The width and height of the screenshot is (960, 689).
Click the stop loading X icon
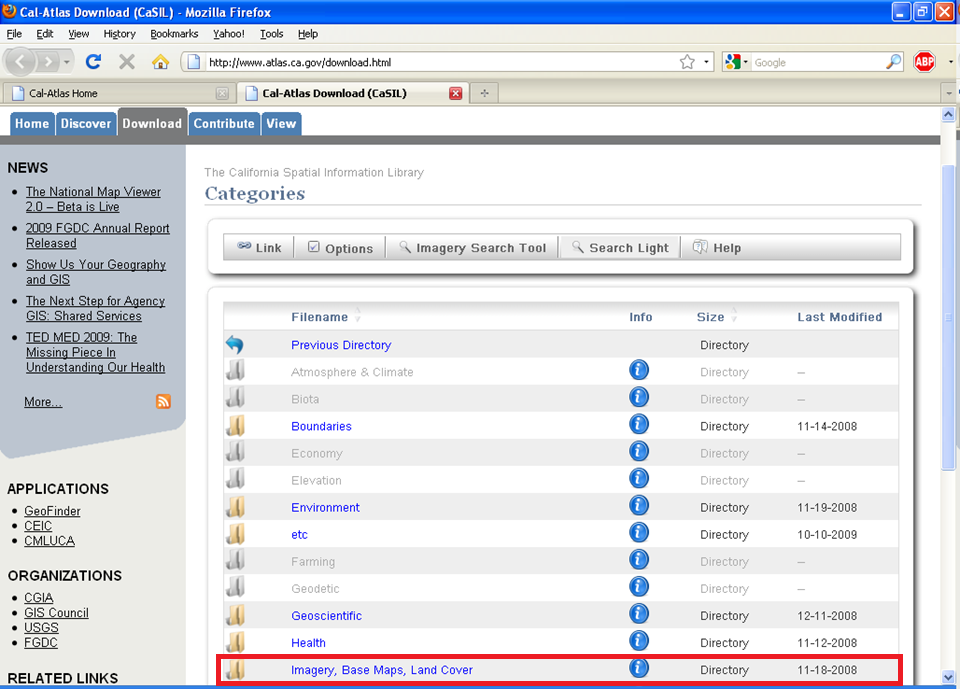coord(127,62)
